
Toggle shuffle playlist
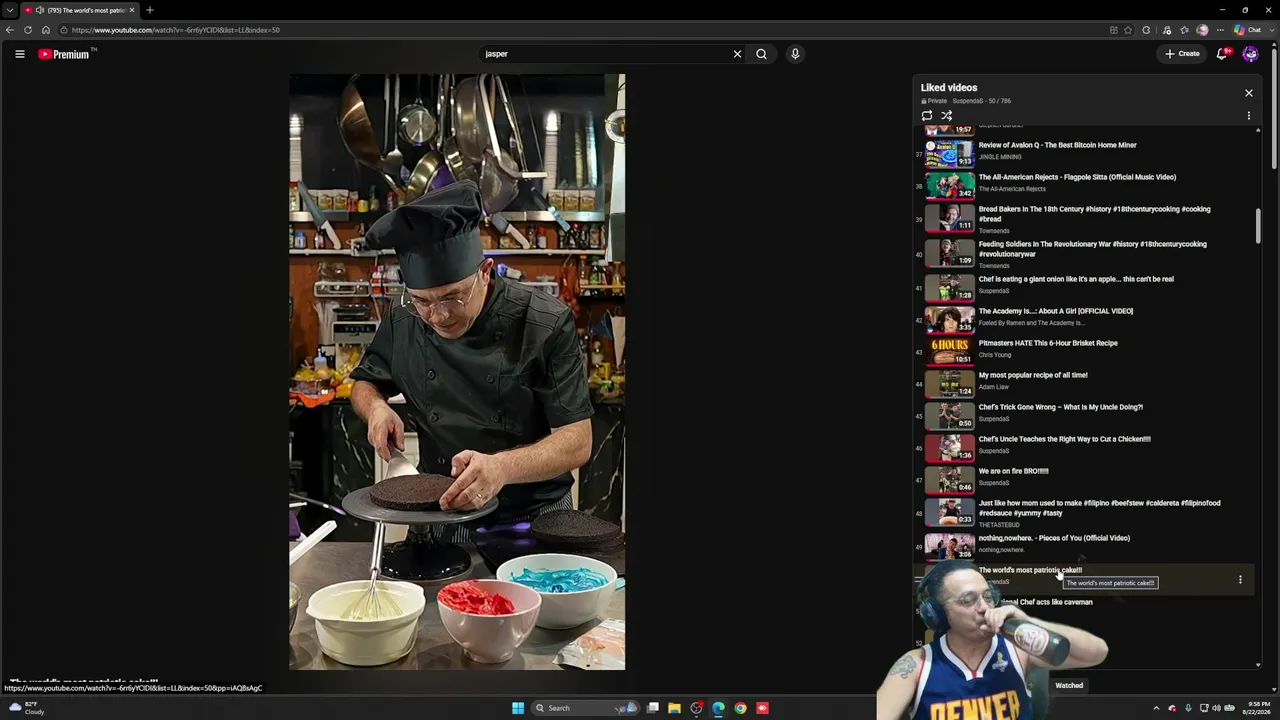click(x=947, y=116)
